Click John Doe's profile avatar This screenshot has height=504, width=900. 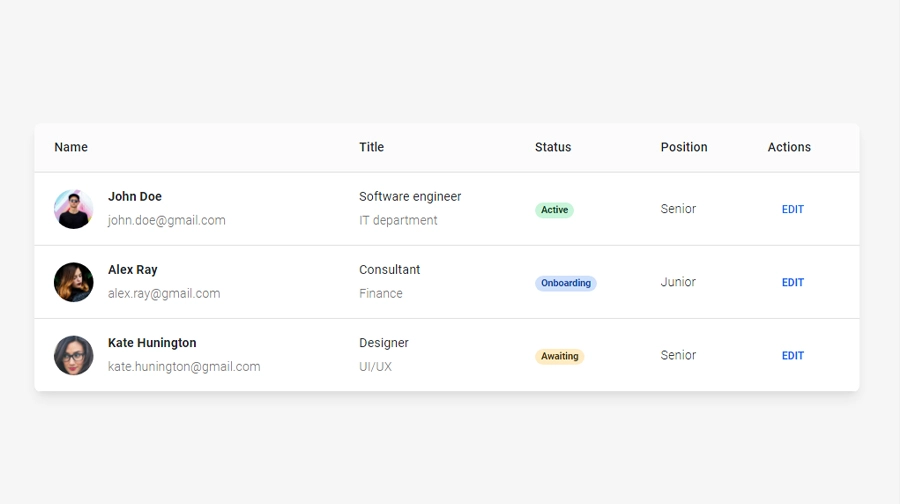click(x=73, y=209)
